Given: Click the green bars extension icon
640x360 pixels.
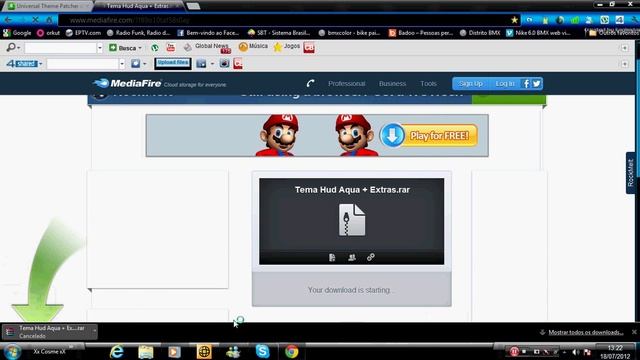Looking at the screenshot, I should 575,20.
